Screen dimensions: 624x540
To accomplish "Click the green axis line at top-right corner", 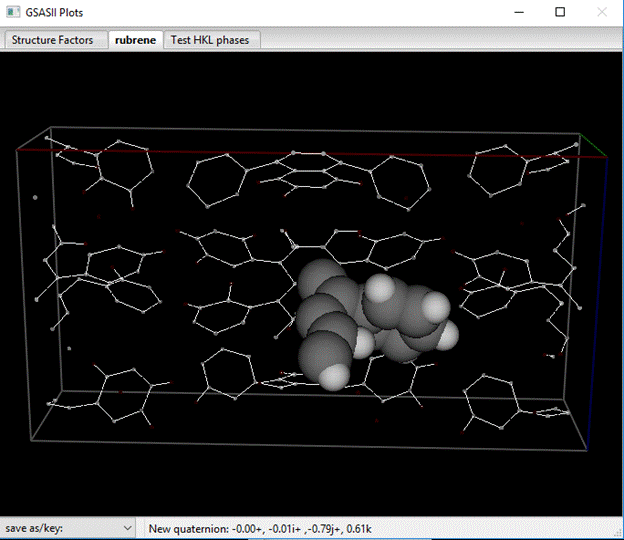I will click(594, 146).
